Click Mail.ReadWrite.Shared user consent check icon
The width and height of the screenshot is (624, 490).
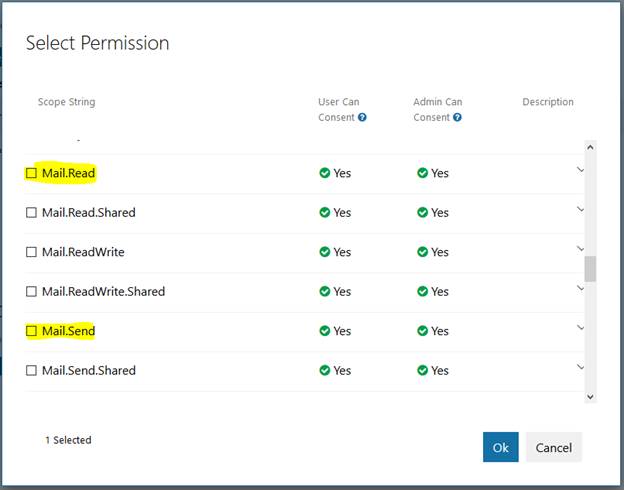[325, 291]
